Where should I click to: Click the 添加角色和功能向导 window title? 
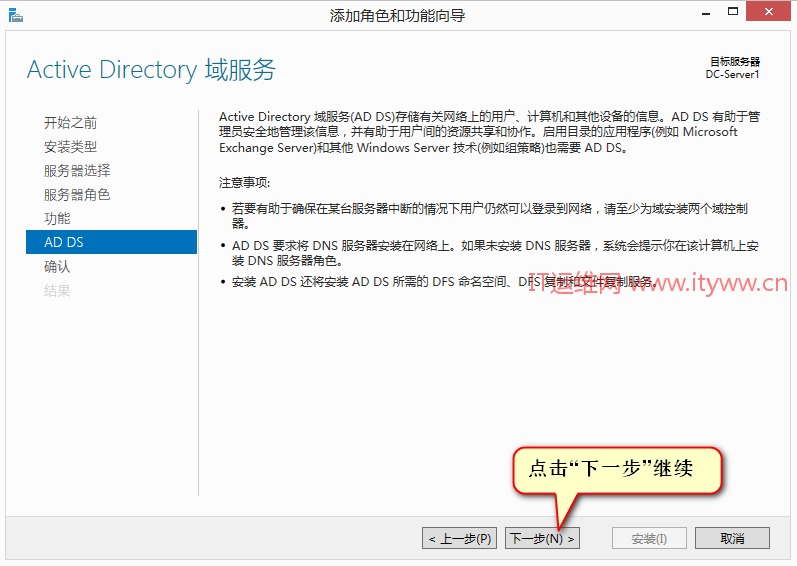[397, 16]
